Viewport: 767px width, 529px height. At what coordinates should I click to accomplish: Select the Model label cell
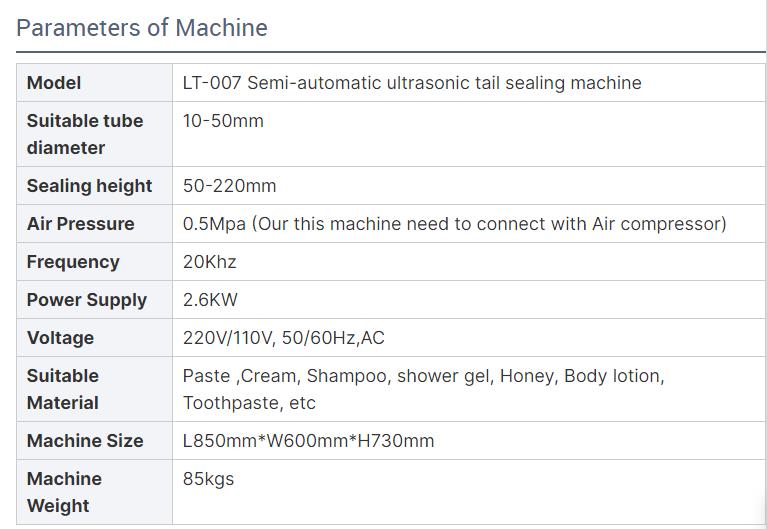tap(94, 83)
